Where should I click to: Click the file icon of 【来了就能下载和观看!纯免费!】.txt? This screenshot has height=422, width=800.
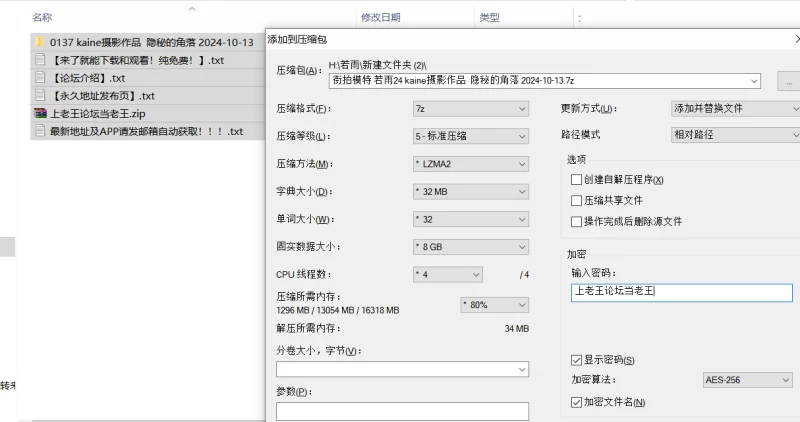pyautogui.click(x=40, y=60)
